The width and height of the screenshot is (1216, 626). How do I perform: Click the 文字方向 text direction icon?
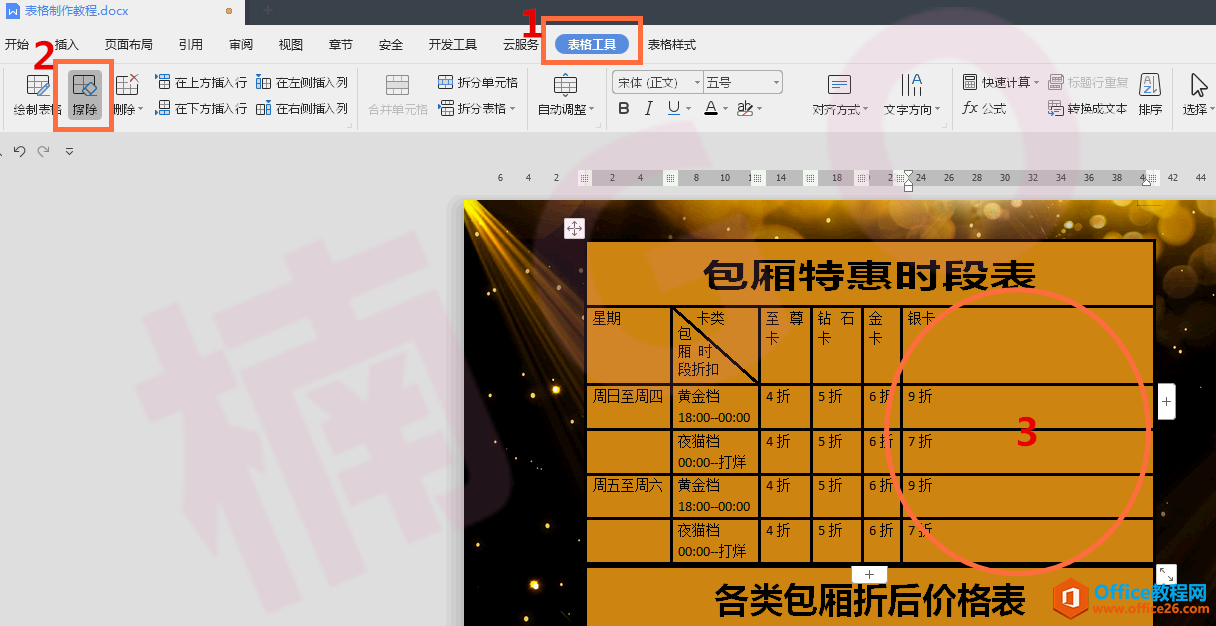[911, 85]
